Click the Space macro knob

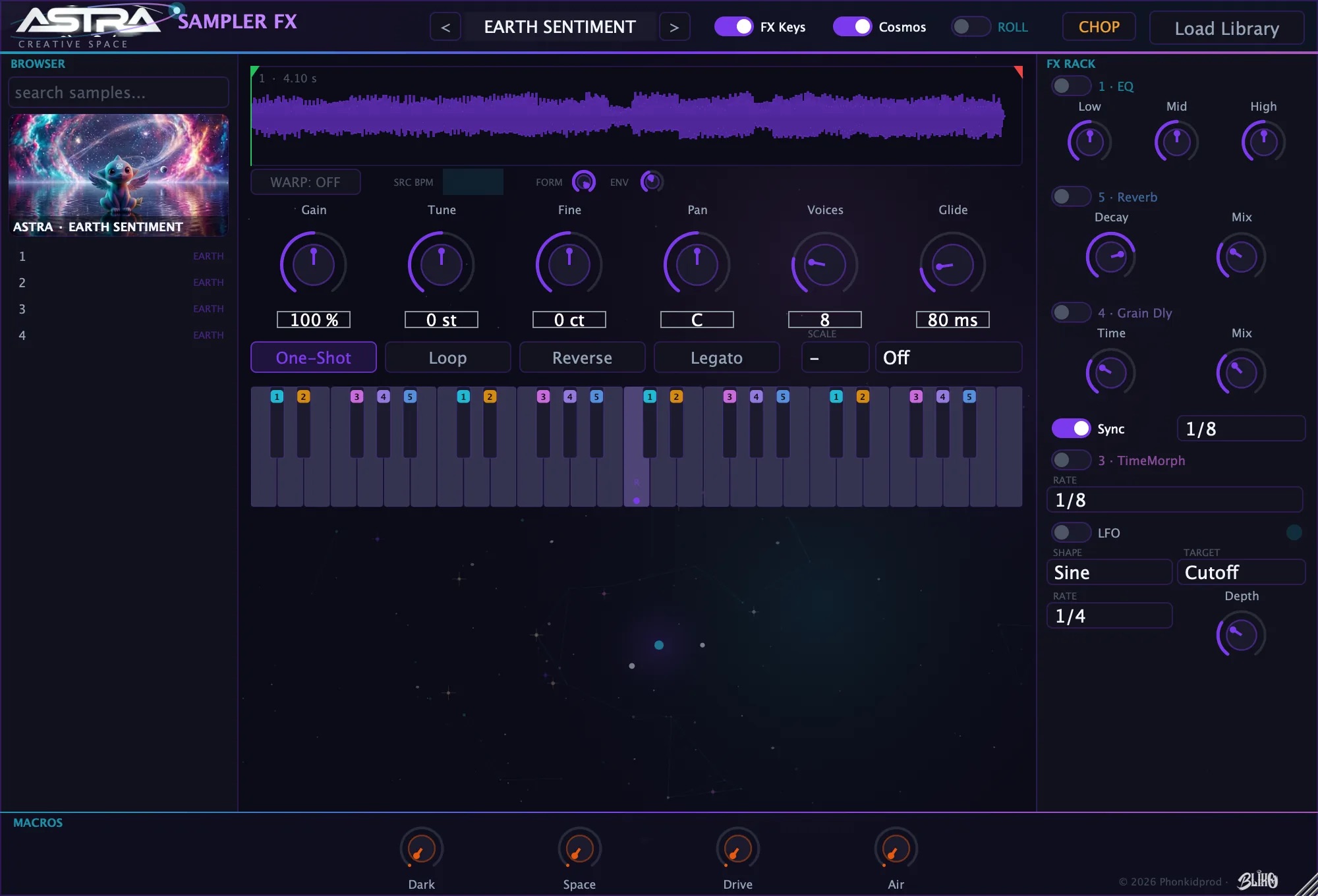[x=579, y=849]
